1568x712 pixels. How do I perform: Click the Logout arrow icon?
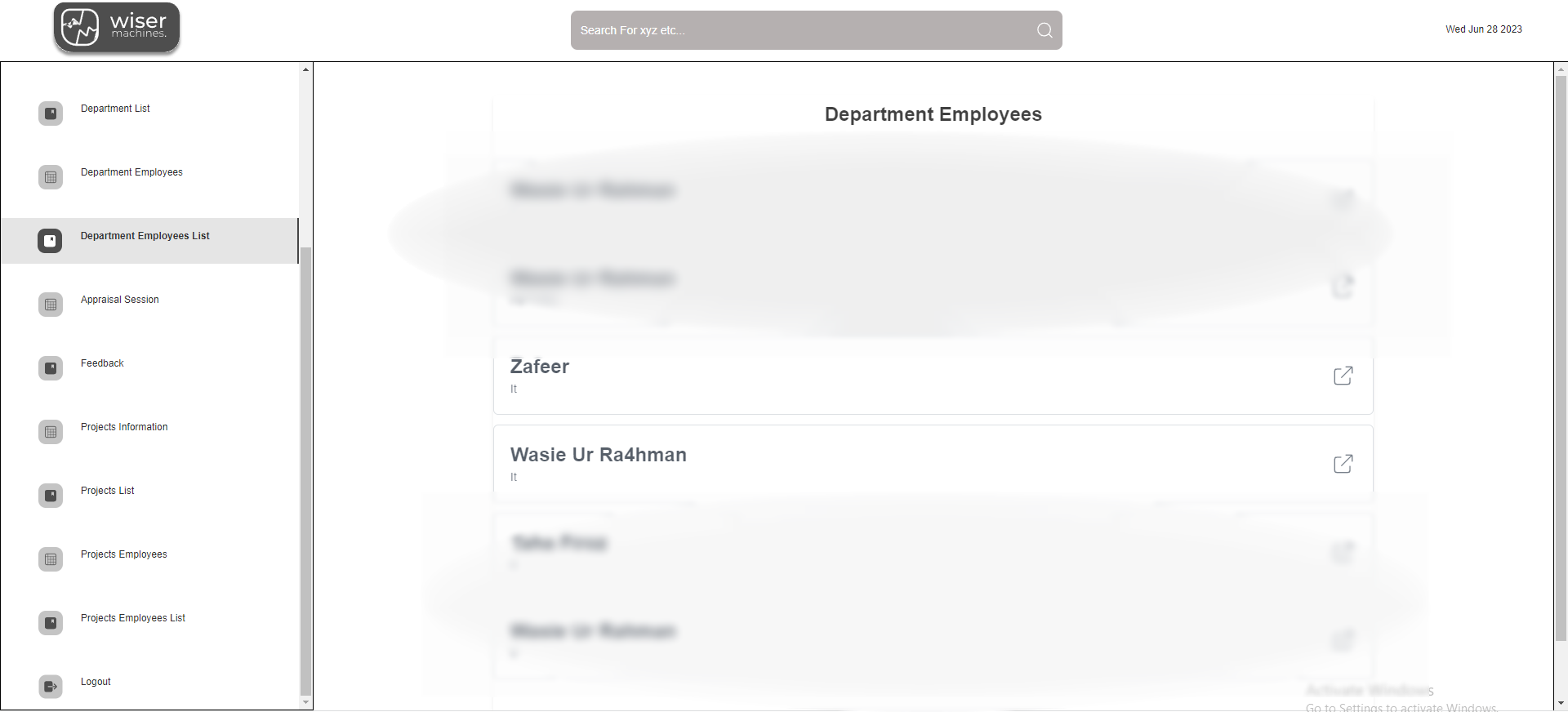click(x=50, y=687)
